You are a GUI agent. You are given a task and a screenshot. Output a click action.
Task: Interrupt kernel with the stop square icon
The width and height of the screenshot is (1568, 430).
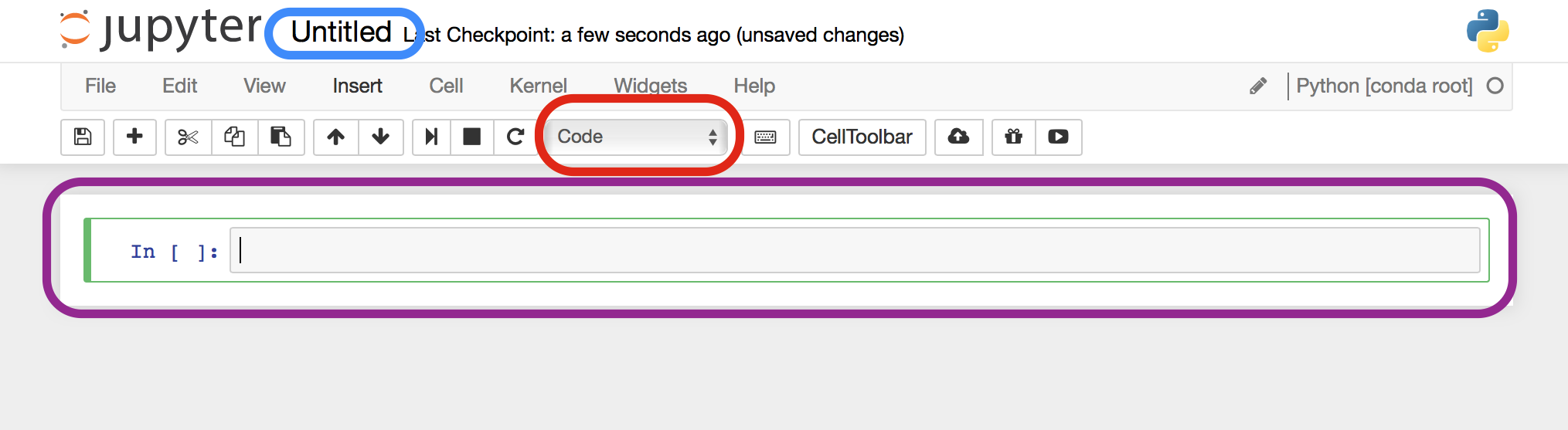click(x=471, y=137)
